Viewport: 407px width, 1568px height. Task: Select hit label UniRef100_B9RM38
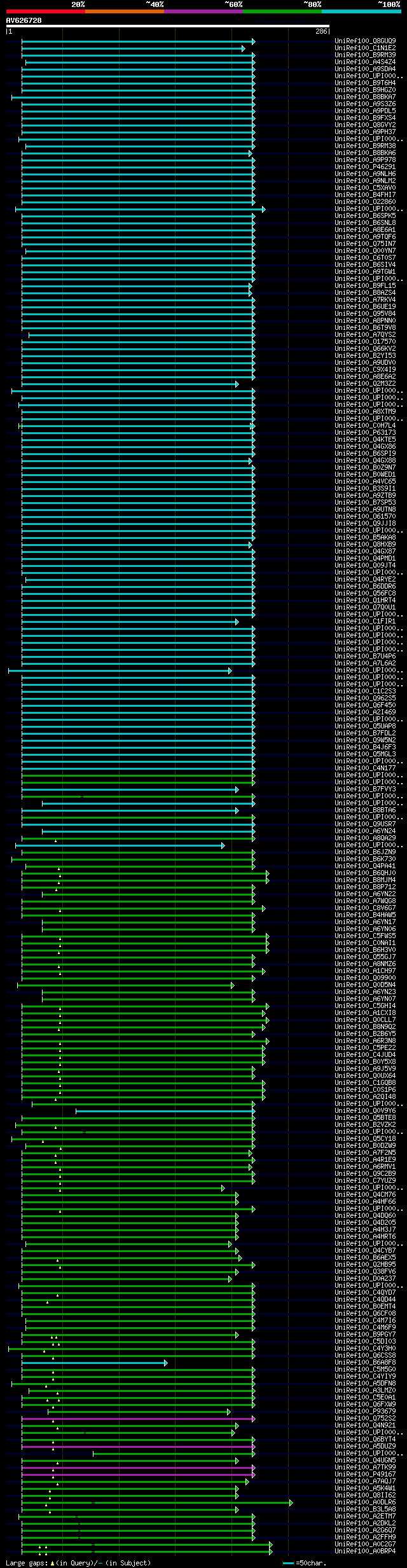(x=365, y=146)
